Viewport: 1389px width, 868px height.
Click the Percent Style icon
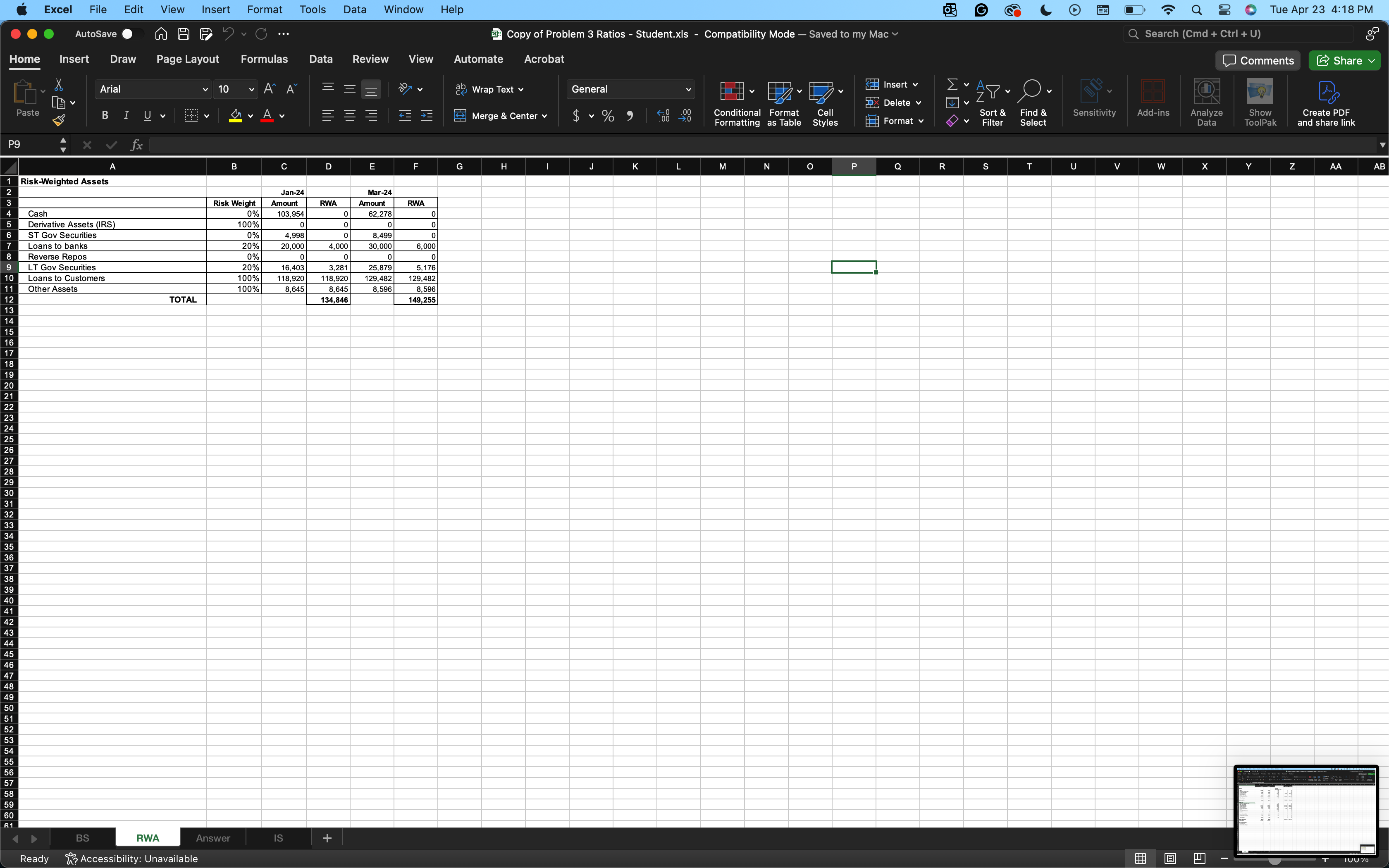point(608,115)
